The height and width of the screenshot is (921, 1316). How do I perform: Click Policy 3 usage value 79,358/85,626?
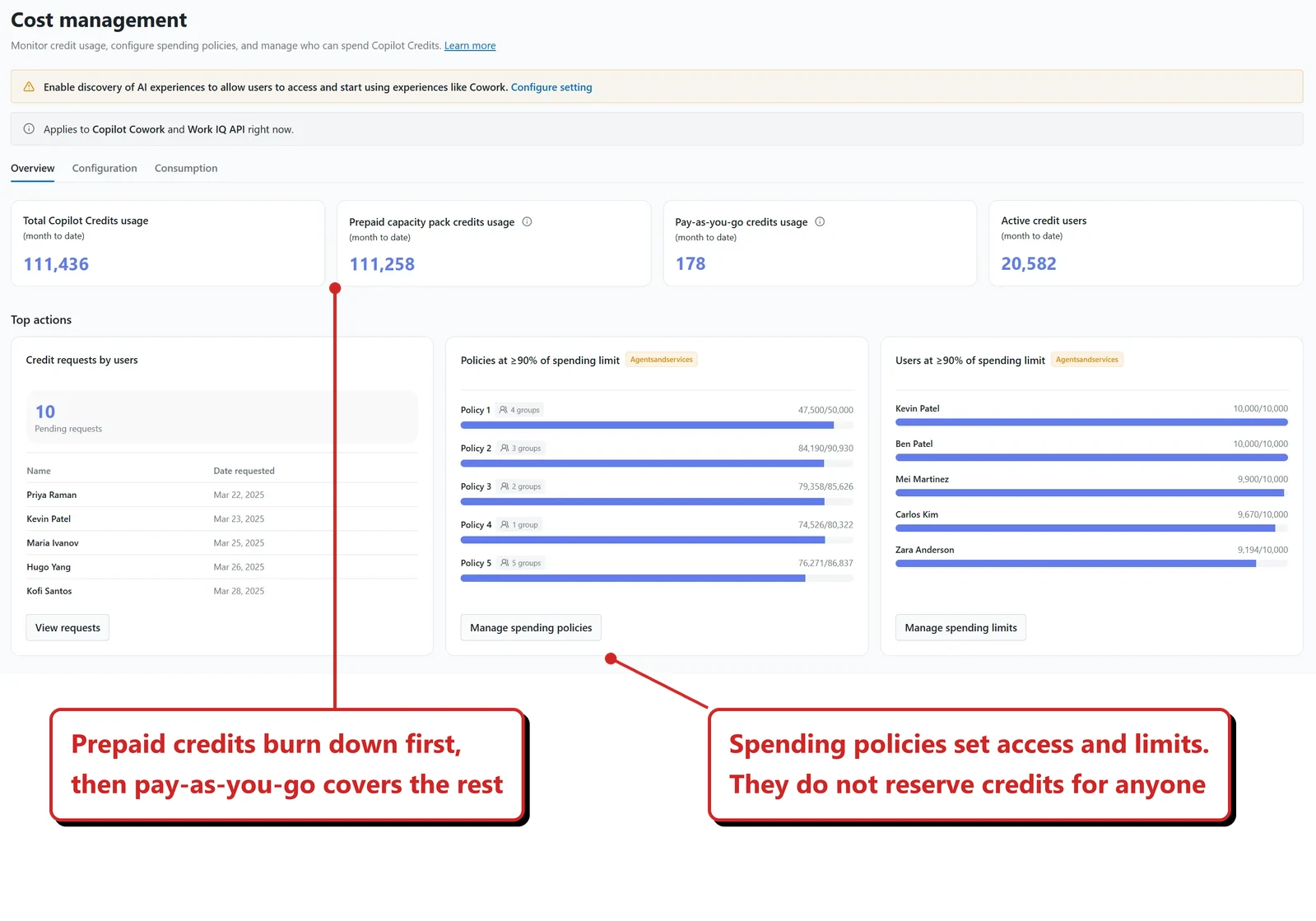(825, 486)
